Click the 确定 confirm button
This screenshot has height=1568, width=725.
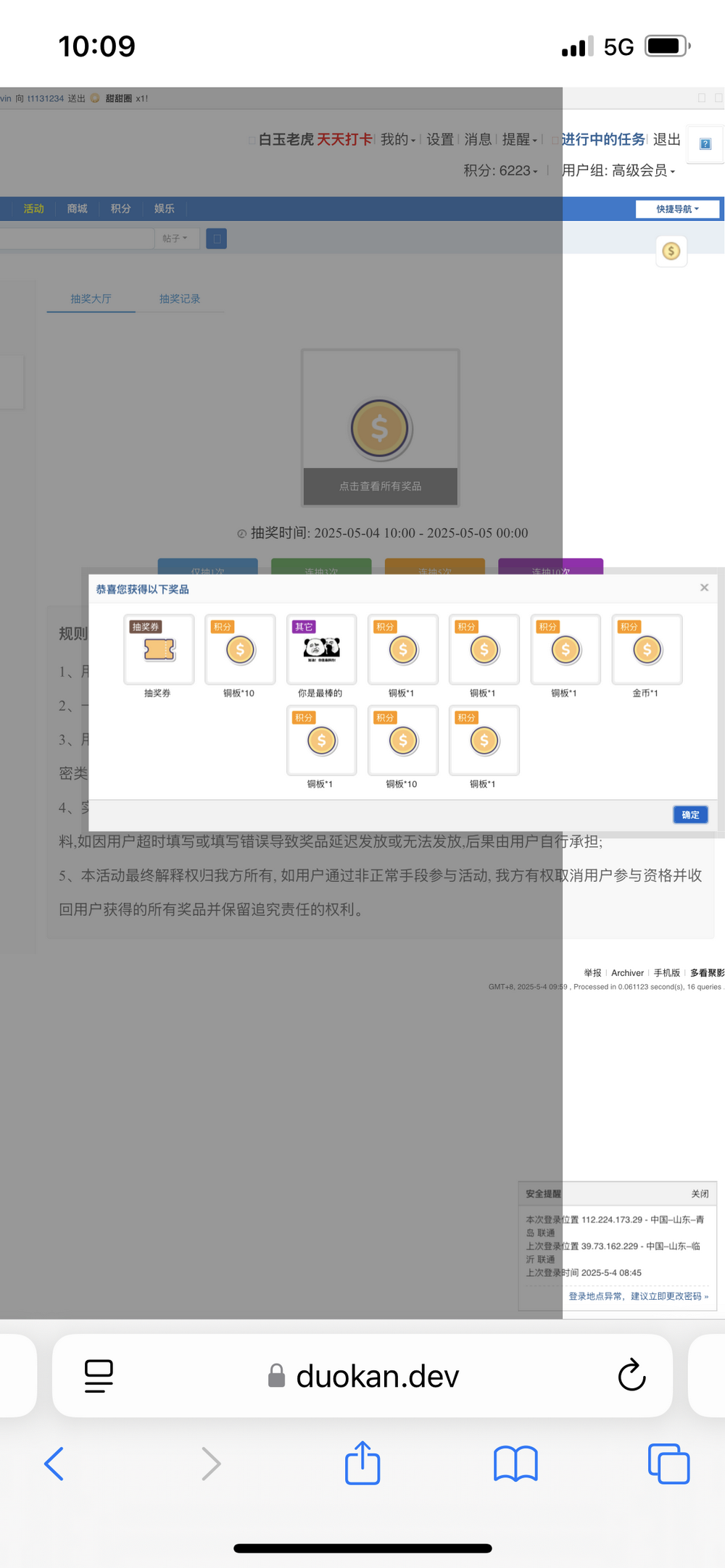click(689, 814)
